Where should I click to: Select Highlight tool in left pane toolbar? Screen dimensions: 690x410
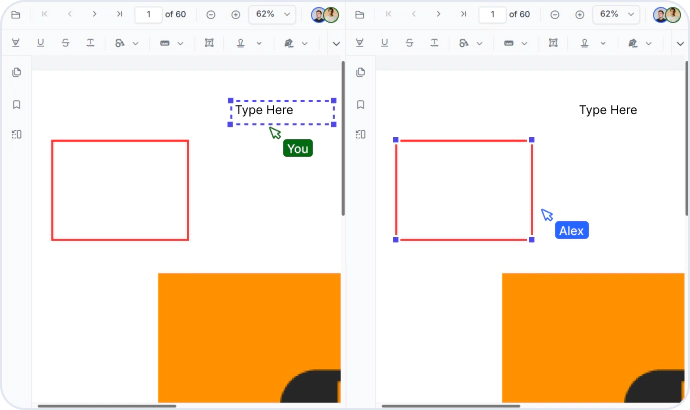point(15,43)
